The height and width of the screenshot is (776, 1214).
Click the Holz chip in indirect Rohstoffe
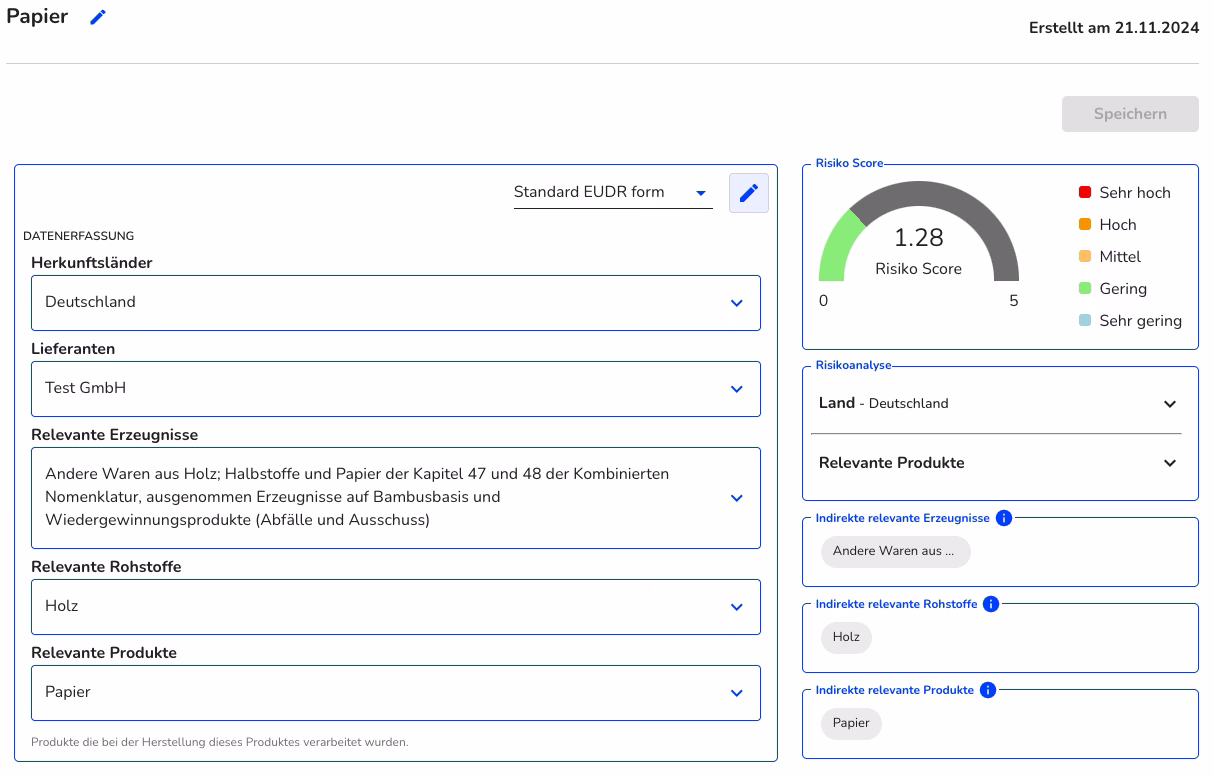[846, 637]
